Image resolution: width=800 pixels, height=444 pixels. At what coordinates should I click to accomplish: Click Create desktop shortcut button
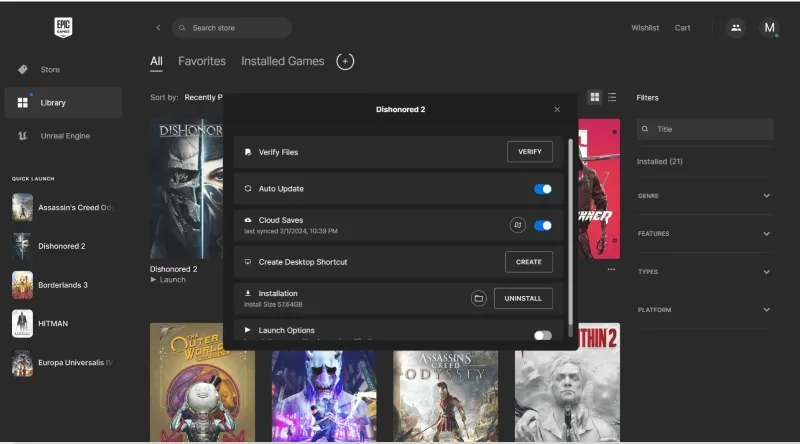(529, 262)
